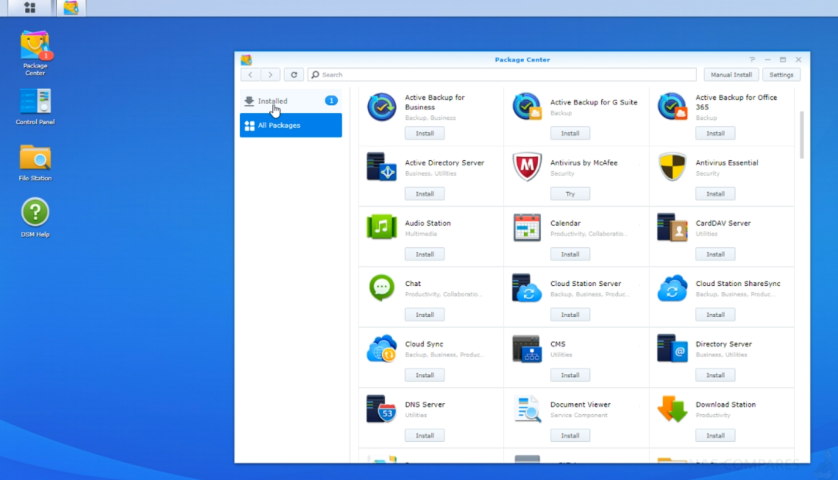Click the Cloud Station ShareSync icon
838x480 pixels.
click(x=672, y=288)
